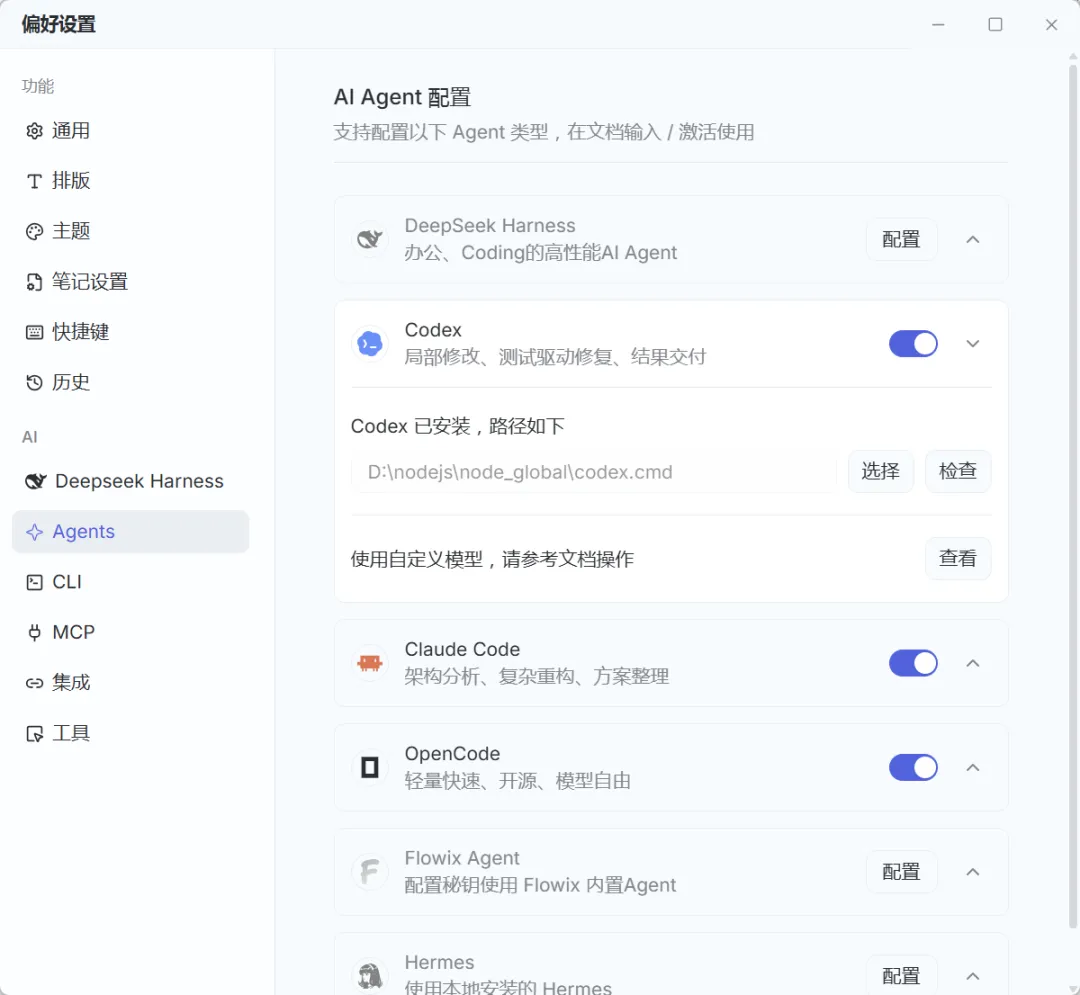Click the Hermes logo icon

[370, 975]
